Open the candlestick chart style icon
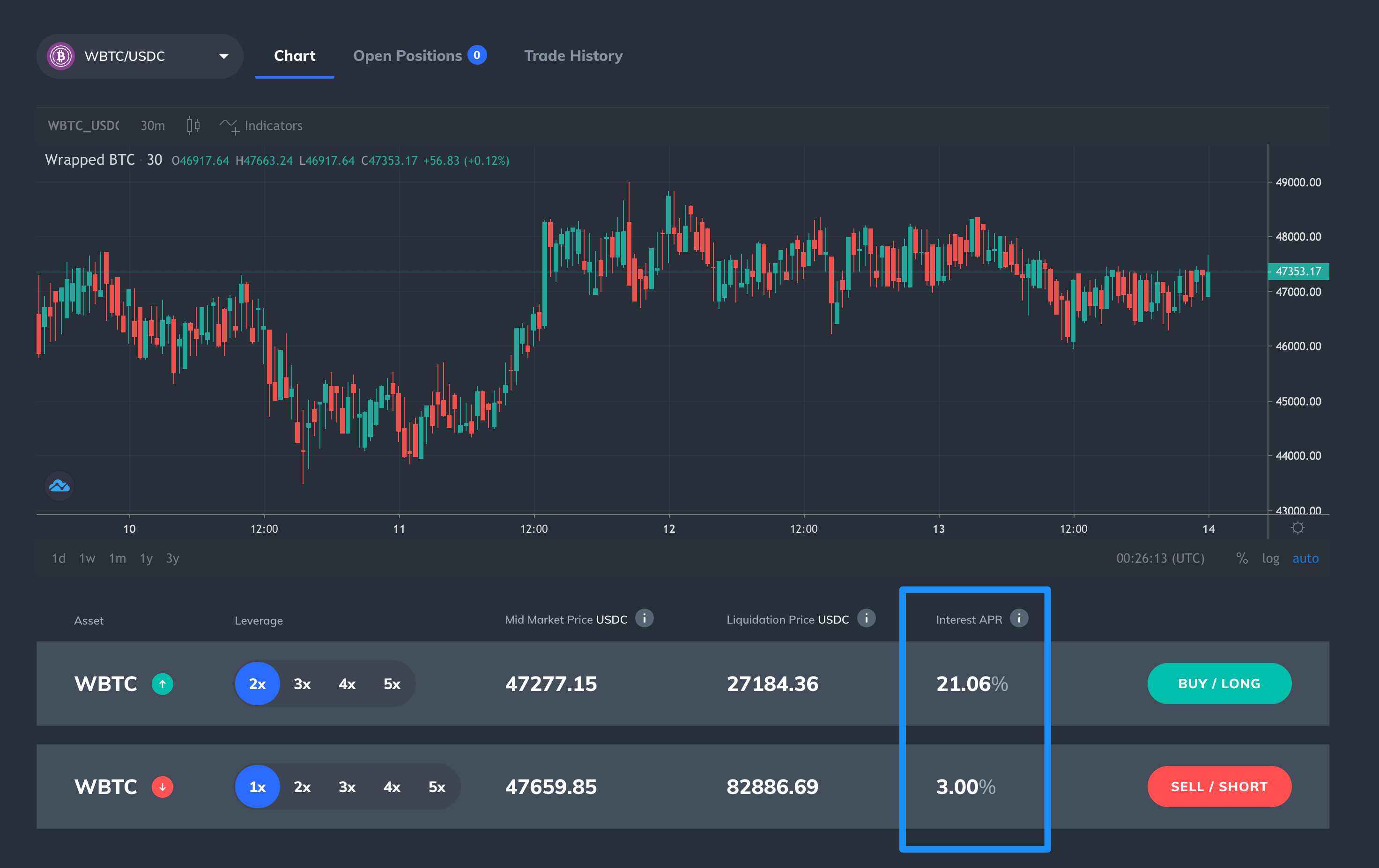 click(193, 125)
